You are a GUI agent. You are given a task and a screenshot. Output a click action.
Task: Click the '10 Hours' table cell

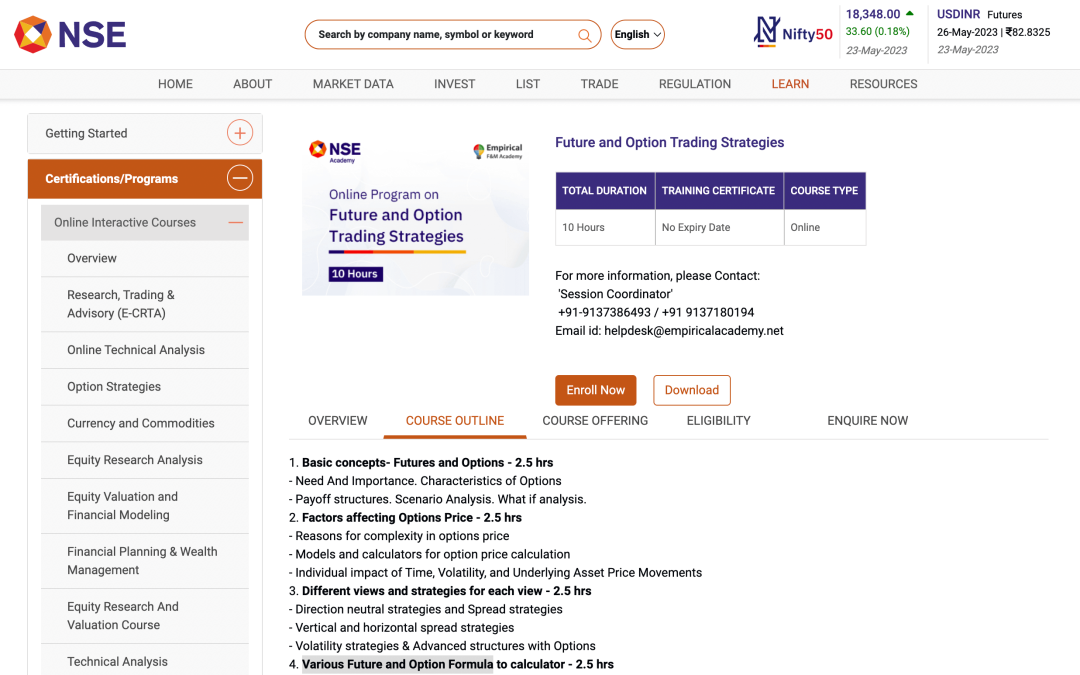point(605,227)
